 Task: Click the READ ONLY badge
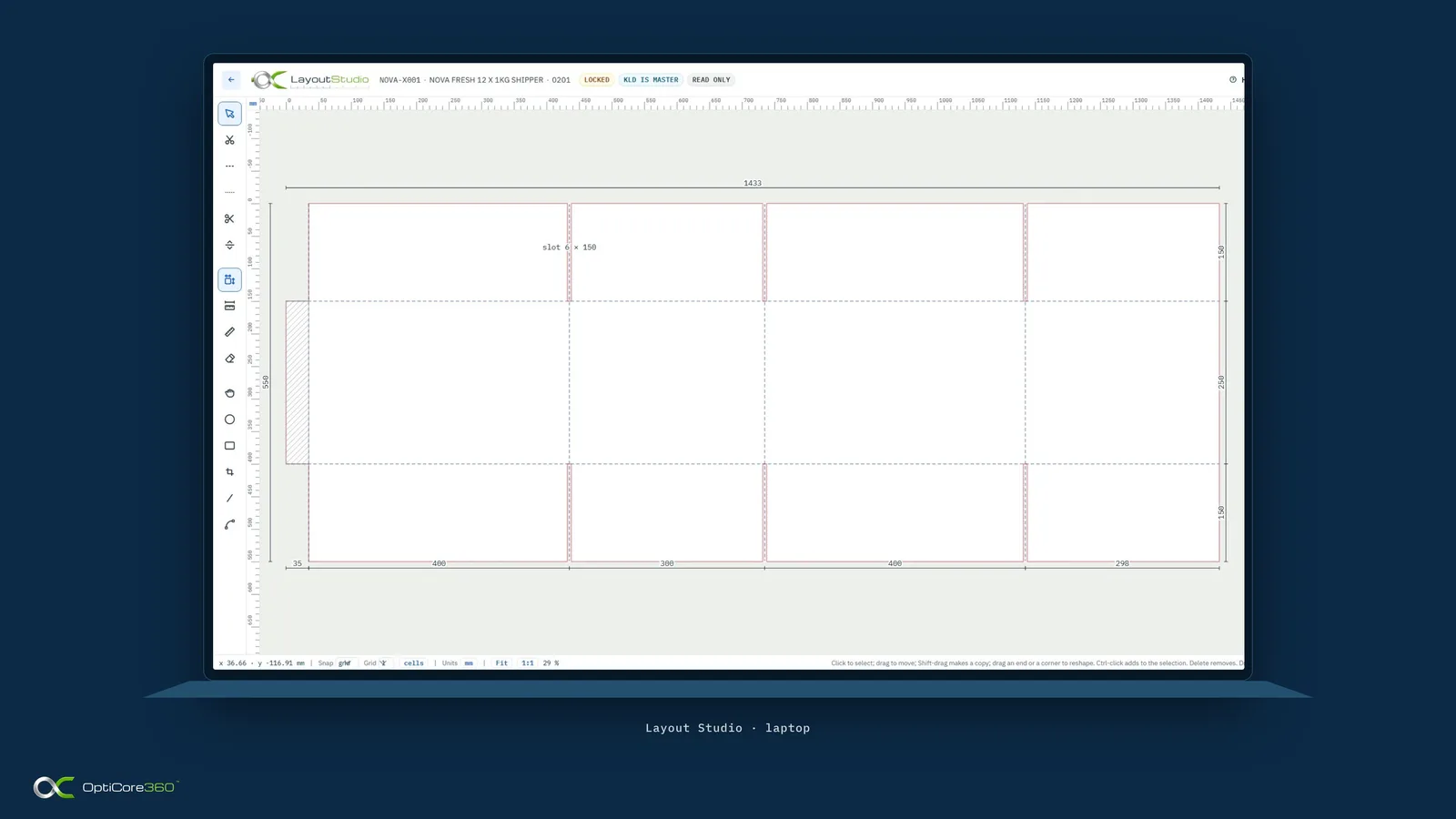point(711,80)
